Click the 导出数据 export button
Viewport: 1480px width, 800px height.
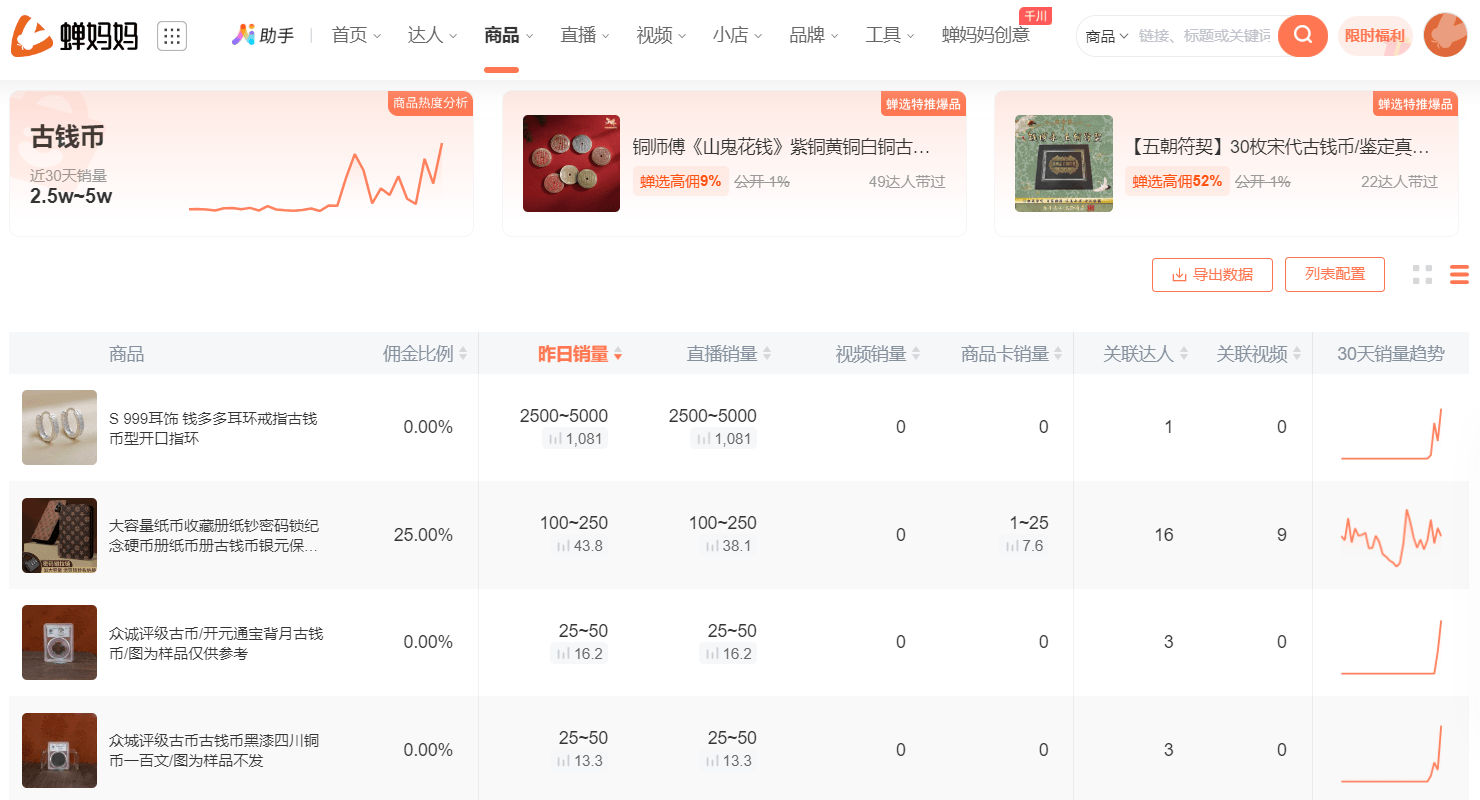[1212, 274]
